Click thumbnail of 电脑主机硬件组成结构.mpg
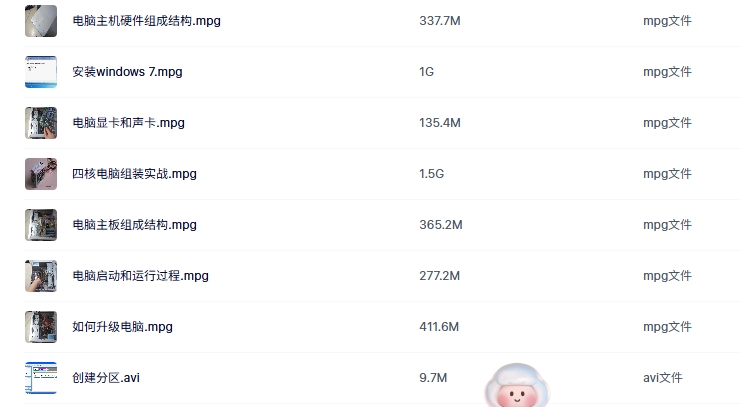This screenshot has height=407, width=742. tap(41, 20)
